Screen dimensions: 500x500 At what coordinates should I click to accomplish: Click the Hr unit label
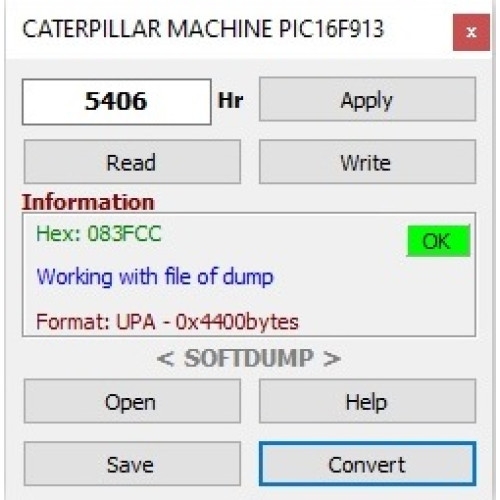click(x=231, y=100)
